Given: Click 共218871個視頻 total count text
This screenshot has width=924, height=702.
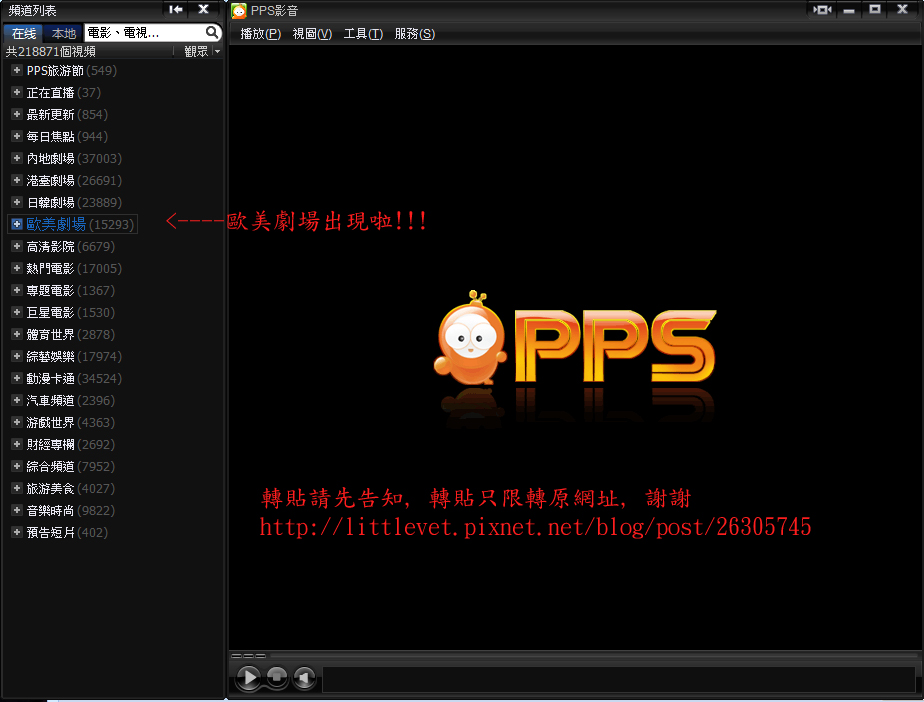Looking at the screenshot, I should pos(51,52).
